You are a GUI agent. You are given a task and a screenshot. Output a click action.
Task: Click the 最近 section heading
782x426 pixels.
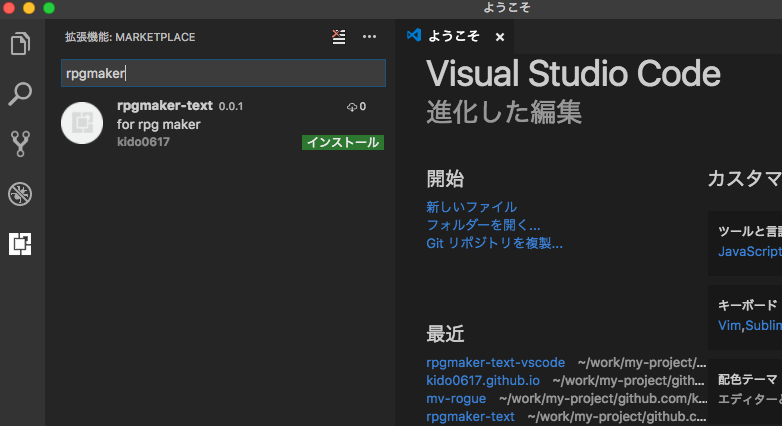[x=445, y=334]
